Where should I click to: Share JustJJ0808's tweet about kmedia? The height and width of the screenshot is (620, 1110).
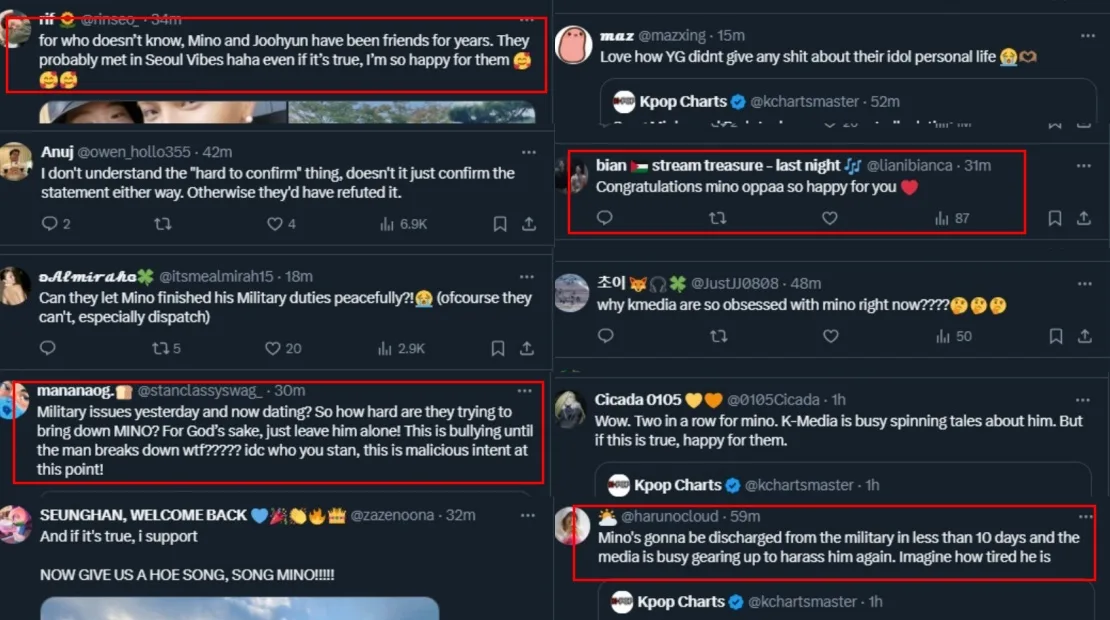tap(1083, 336)
